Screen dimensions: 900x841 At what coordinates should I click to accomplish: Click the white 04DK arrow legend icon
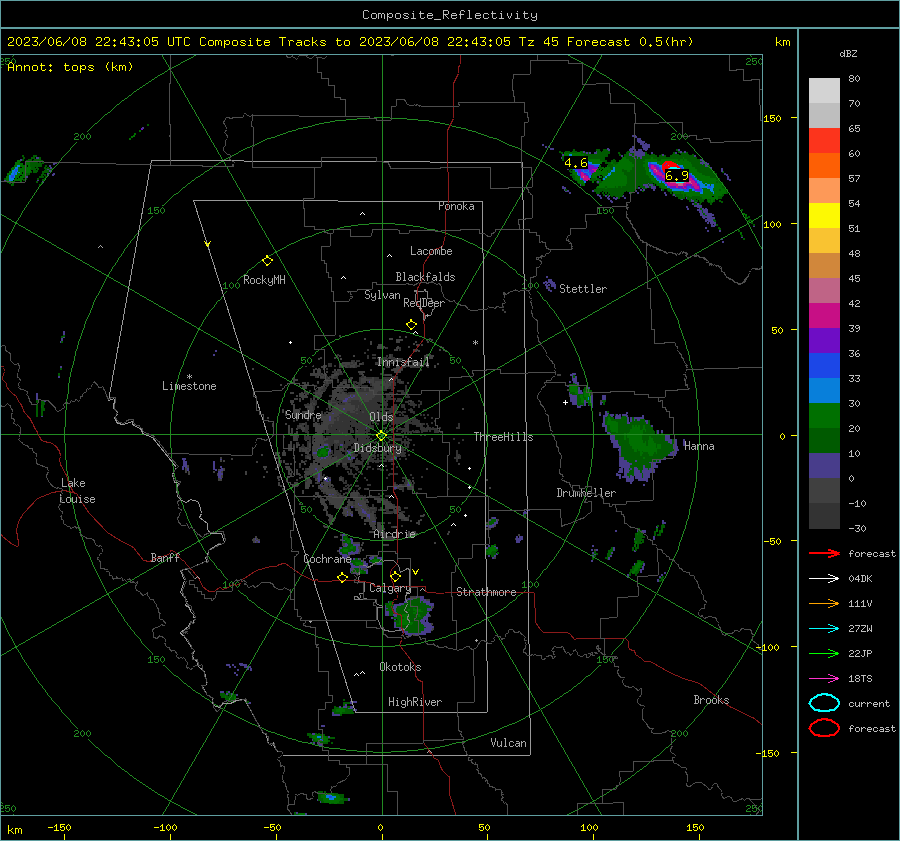pyautogui.click(x=824, y=579)
